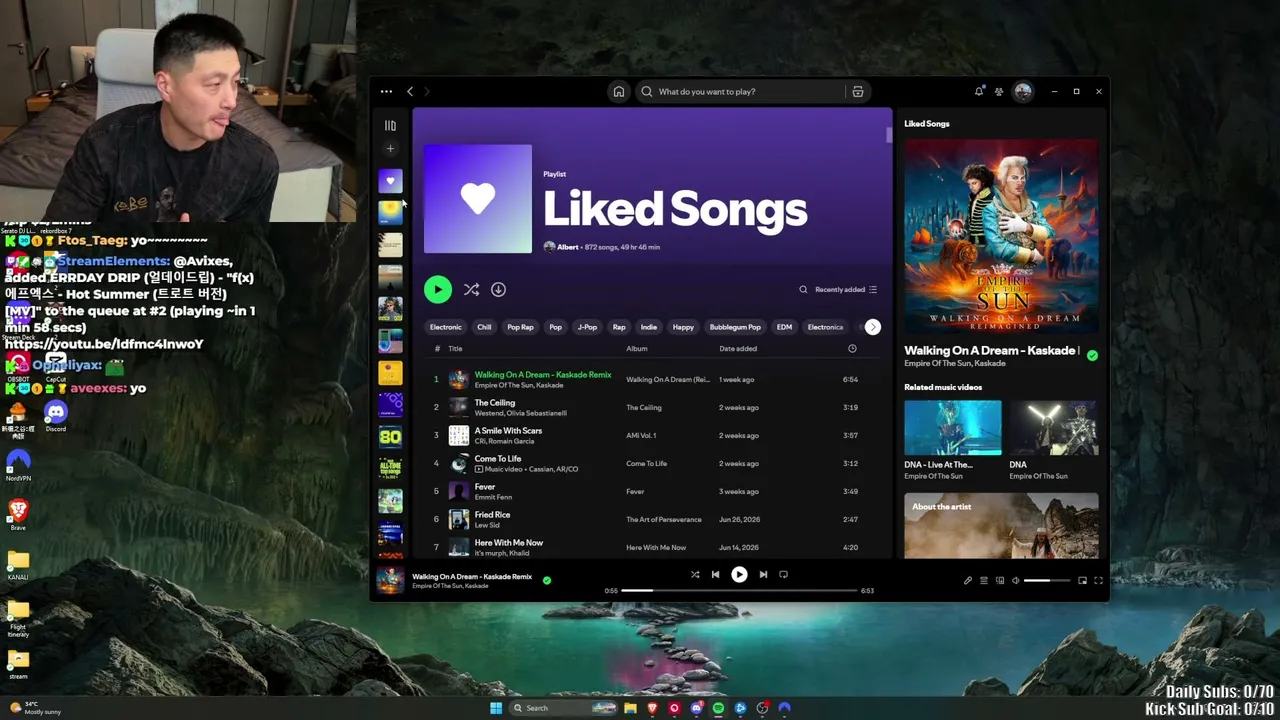Filter songs by J-Pop genre
Screen dimensions: 1280x720
(587, 327)
